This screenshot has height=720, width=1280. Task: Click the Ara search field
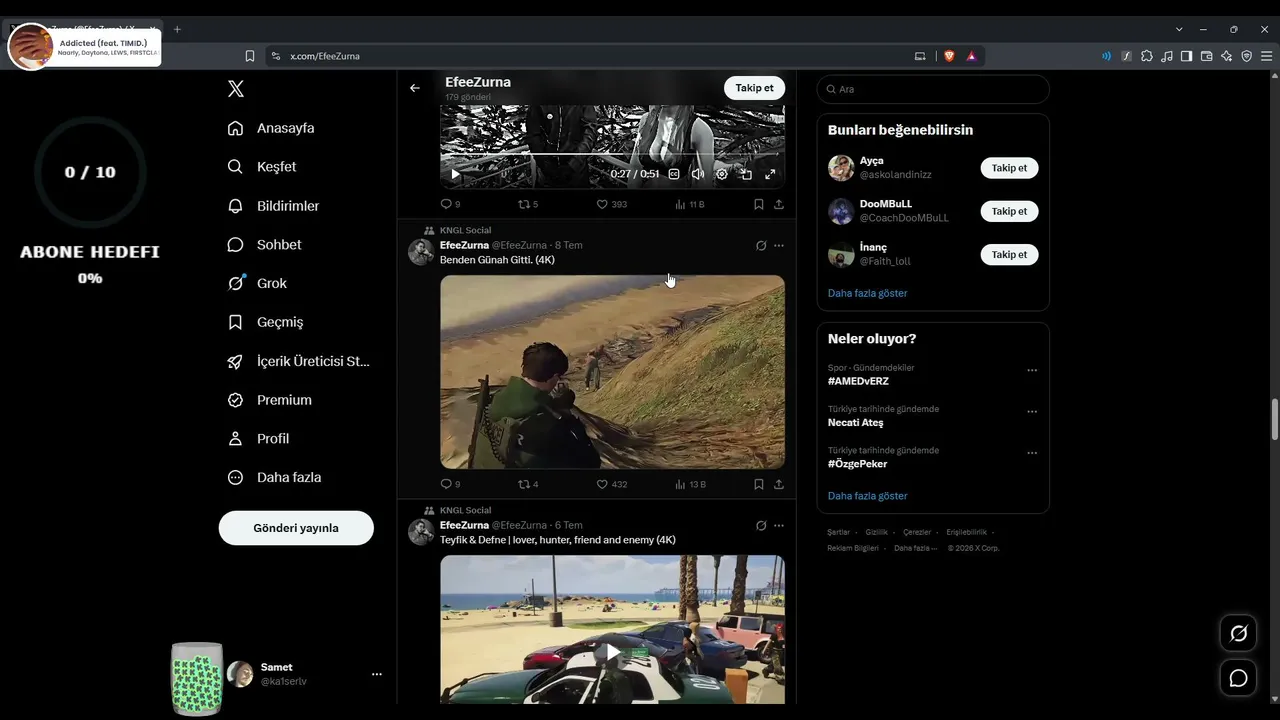click(933, 89)
